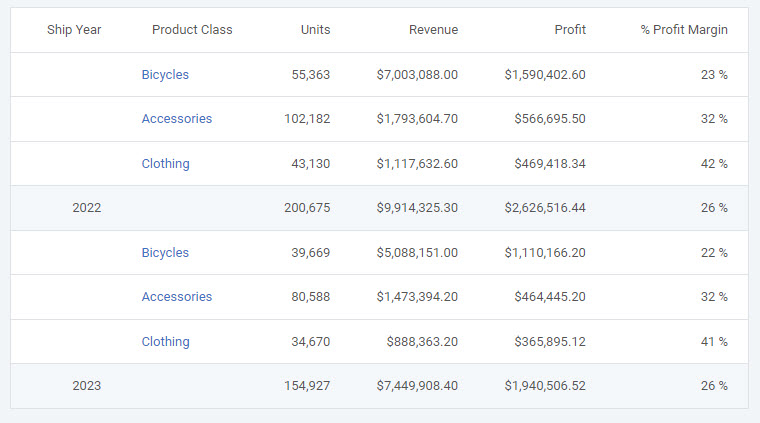Viewport: 760px width, 423px height.
Task: Select the $7,449,908.40 revenue total cell
Action: [x=417, y=386]
